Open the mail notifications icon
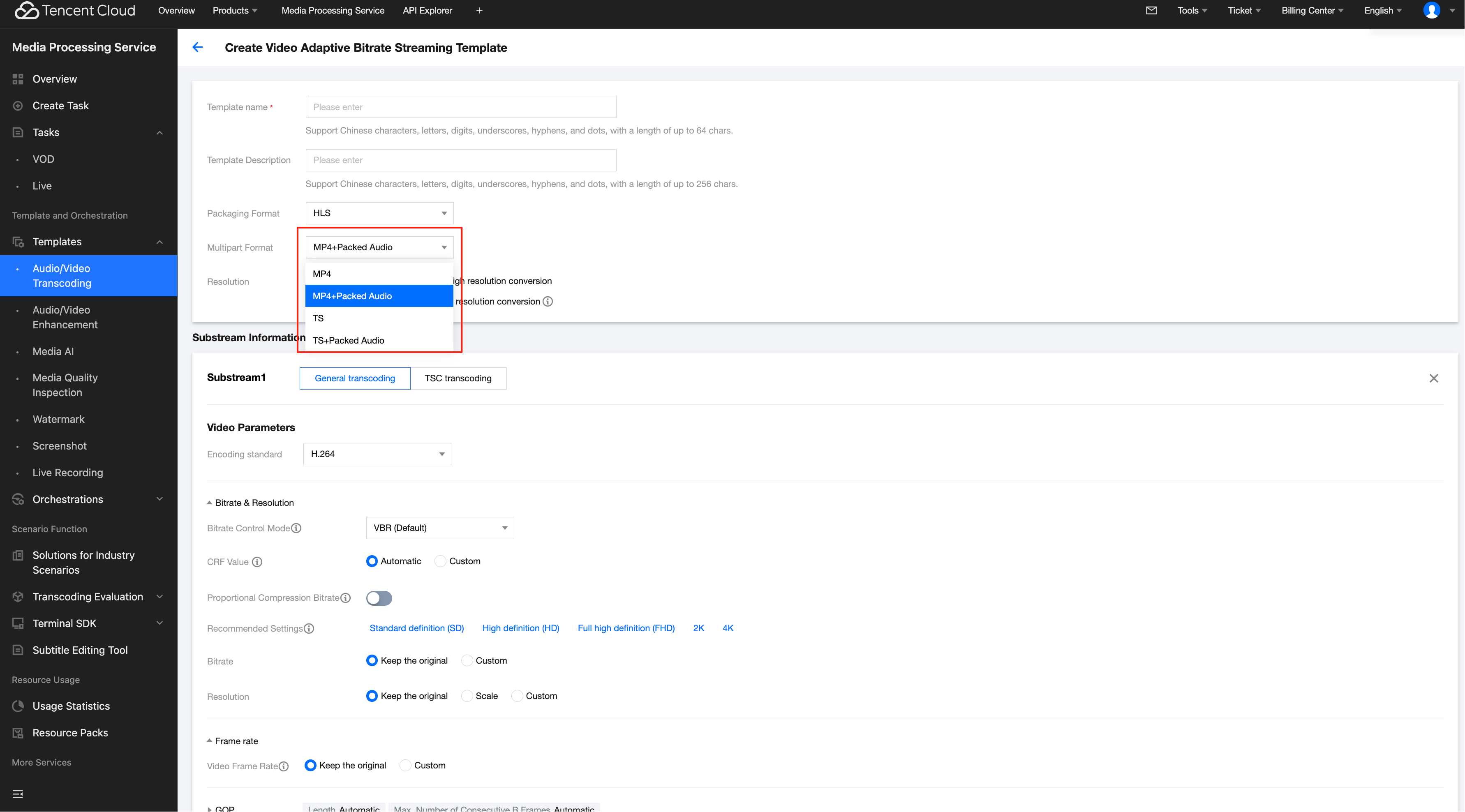Image resolution: width=1465 pixels, height=812 pixels. click(1152, 10)
